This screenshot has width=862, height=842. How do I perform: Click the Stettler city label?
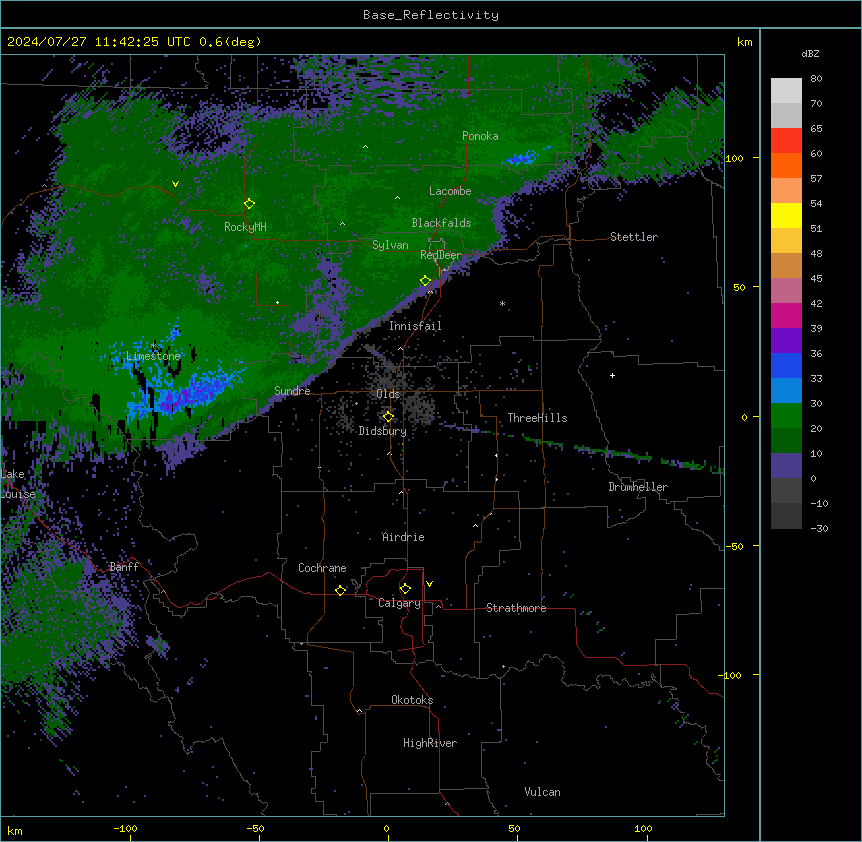[634, 237]
